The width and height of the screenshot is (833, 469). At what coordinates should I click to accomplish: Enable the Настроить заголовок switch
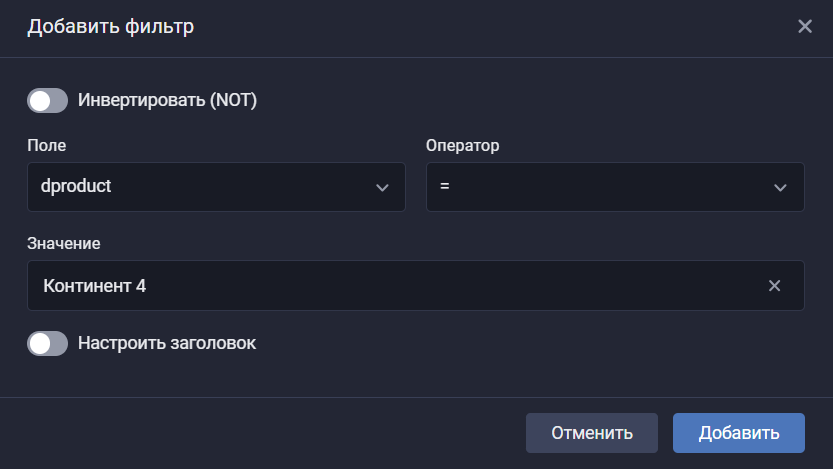click(x=47, y=343)
